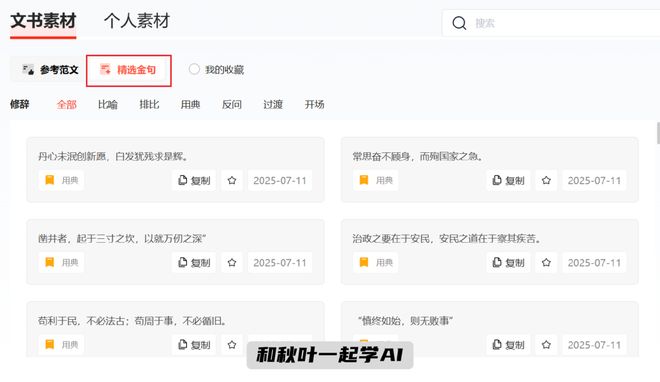Select the 精选金句 category button
Image resolution: width=660 pixels, height=382 pixels.
[129, 70]
